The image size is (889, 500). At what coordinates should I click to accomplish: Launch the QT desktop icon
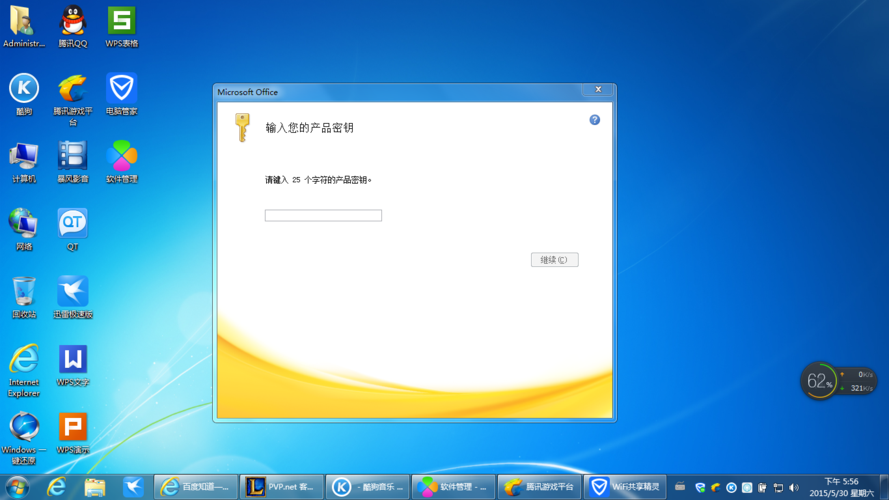click(73, 230)
